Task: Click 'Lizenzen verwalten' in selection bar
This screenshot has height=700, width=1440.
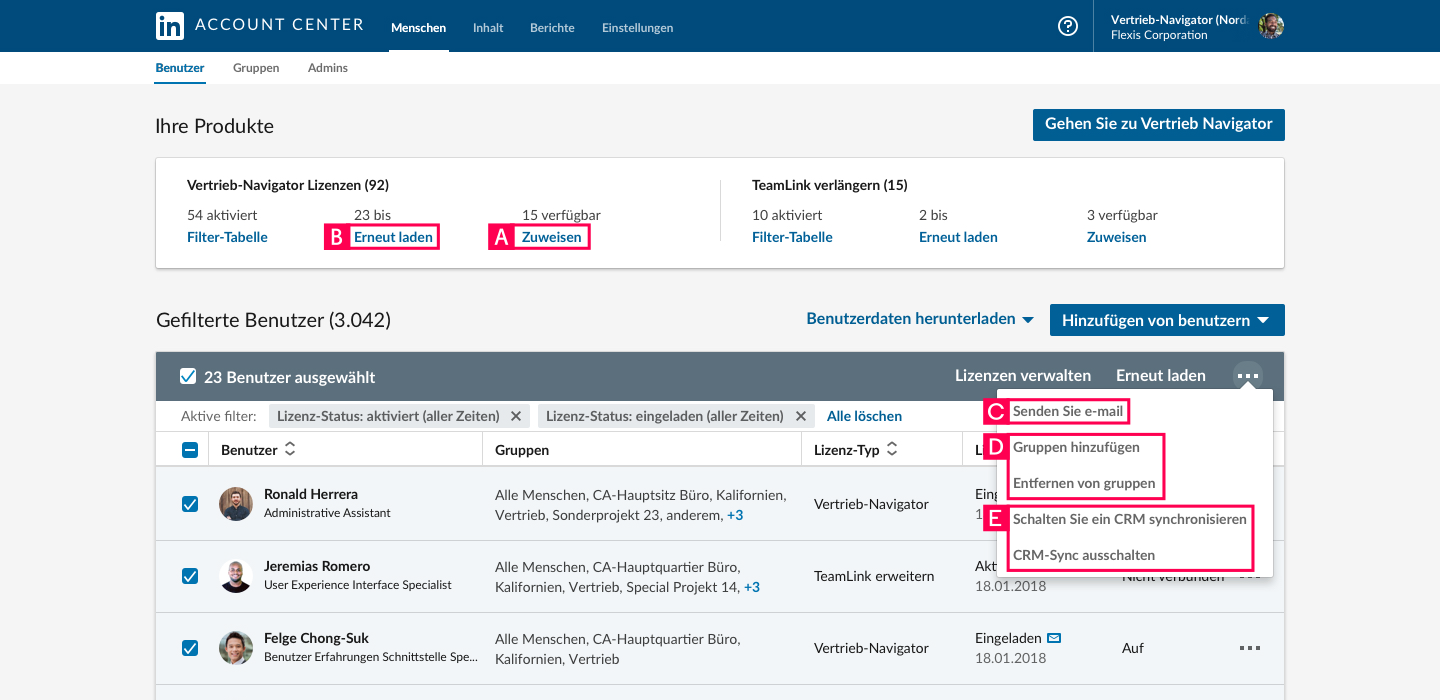Action: (x=1023, y=376)
